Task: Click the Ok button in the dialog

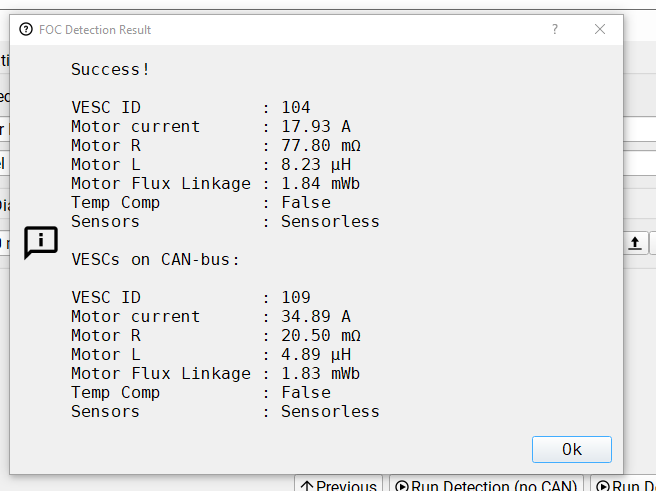Action: click(571, 449)
